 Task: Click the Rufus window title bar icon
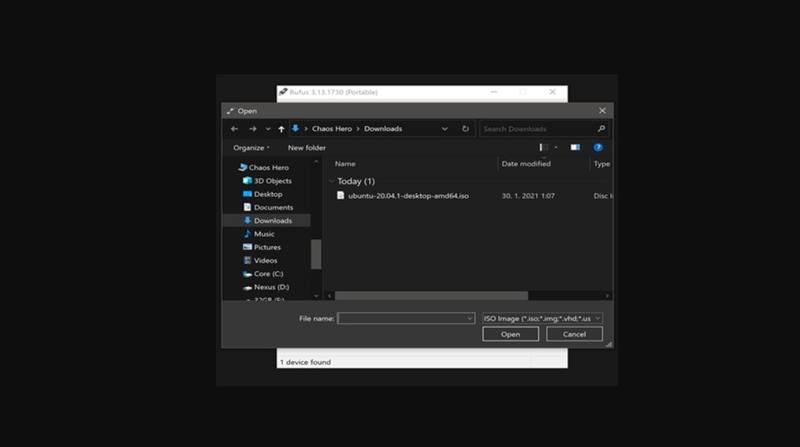tap(283, 92)
